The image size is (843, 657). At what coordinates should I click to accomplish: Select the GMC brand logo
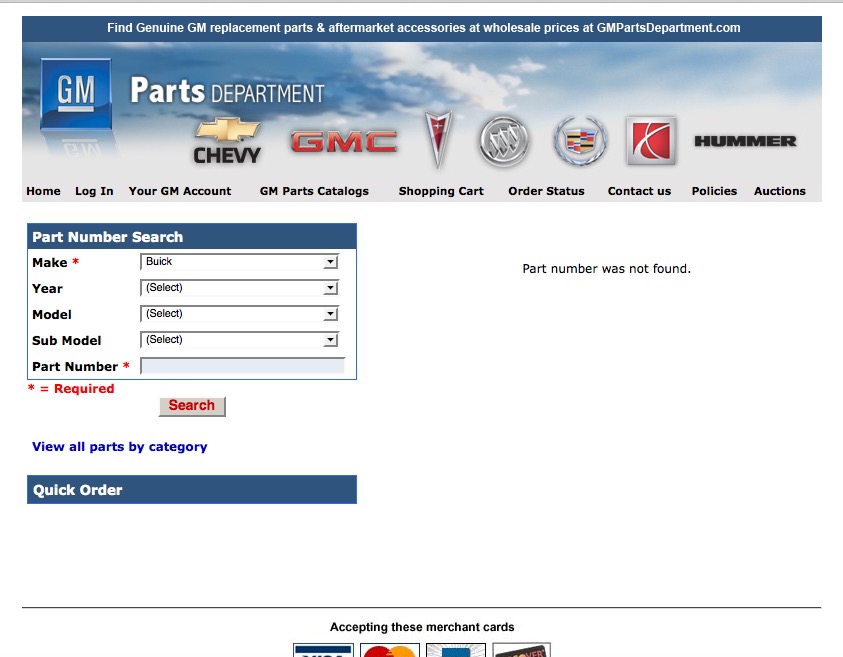[344, 142]
